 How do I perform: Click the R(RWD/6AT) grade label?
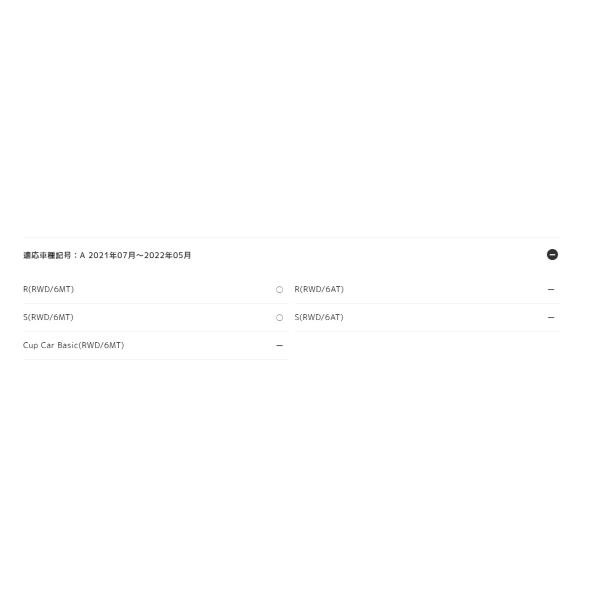[x=319, y=289]
